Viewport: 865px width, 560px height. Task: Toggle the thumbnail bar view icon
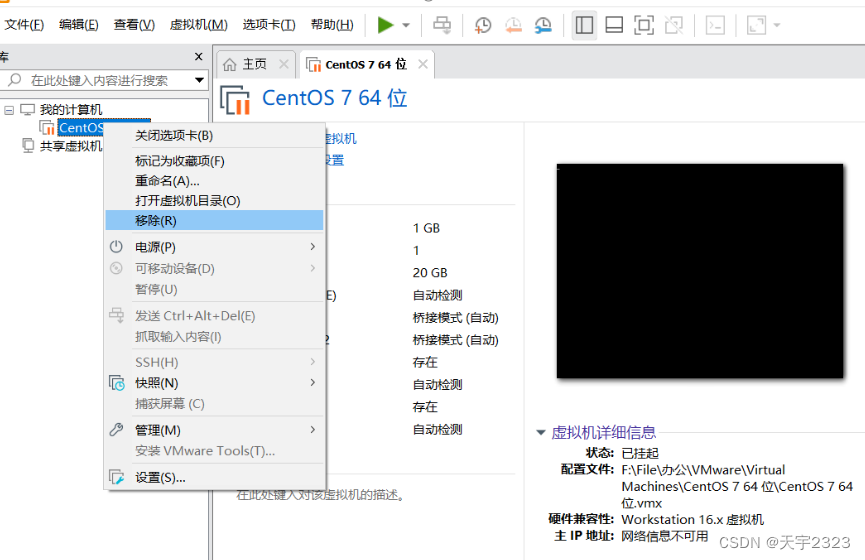click(x=614, y=25)
